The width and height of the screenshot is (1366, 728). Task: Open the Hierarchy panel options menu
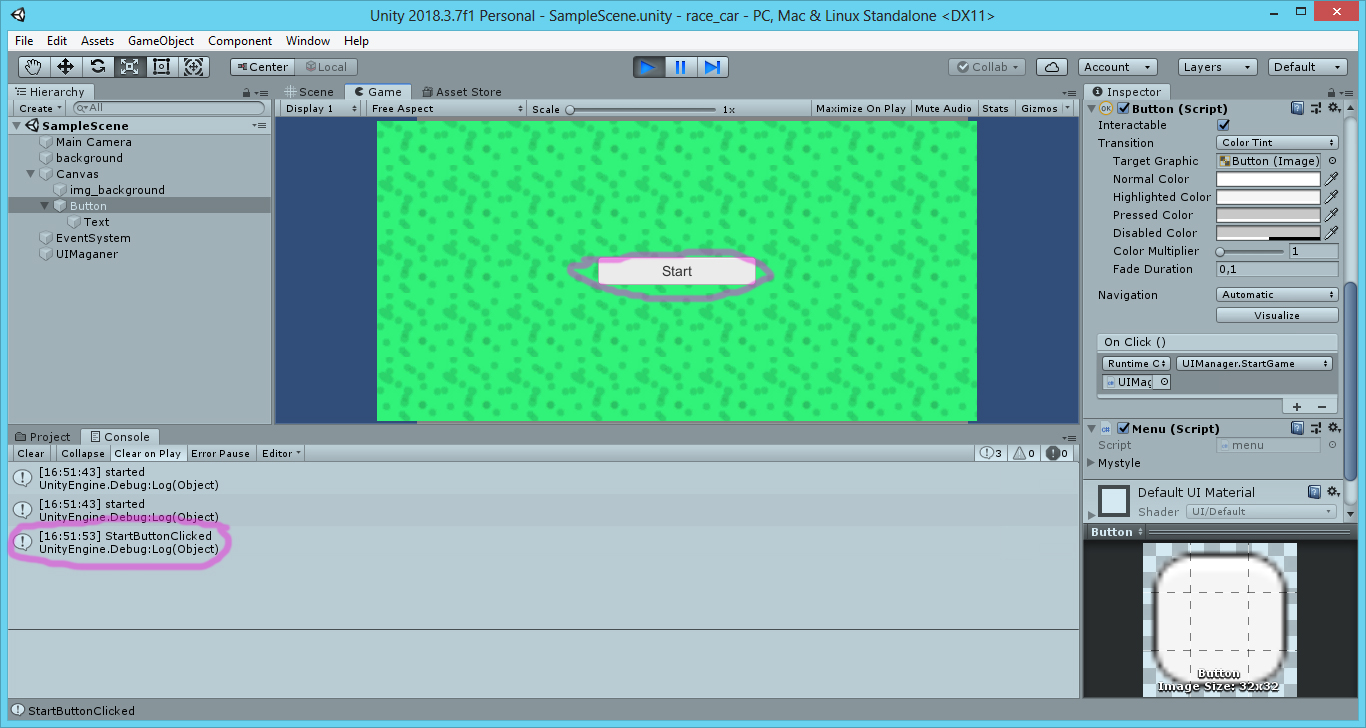point(261,92)
